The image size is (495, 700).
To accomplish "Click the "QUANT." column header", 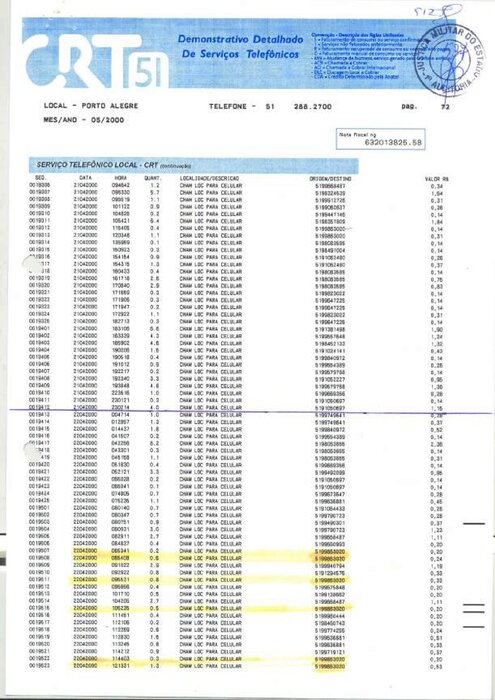I will (153, 179).
